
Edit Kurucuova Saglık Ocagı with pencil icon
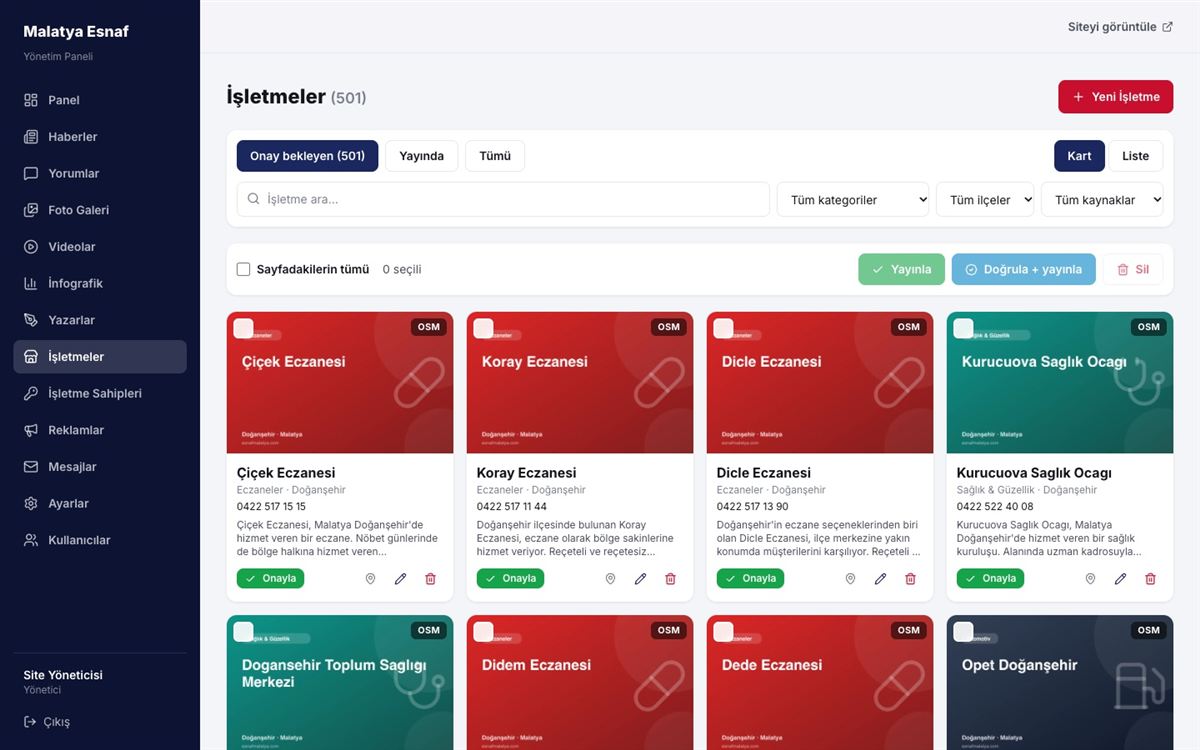click(1120, 579)
